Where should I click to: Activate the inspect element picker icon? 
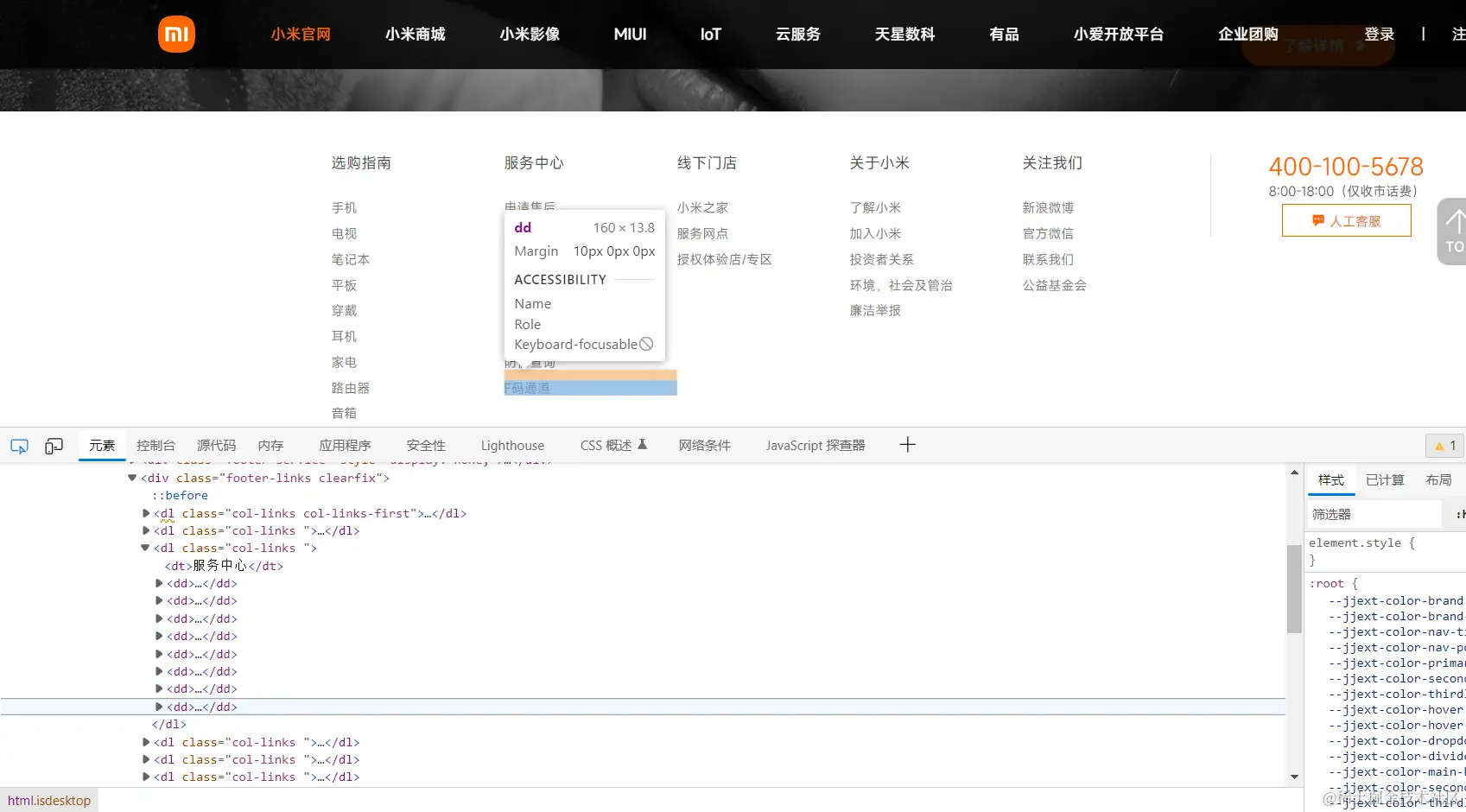18,445
